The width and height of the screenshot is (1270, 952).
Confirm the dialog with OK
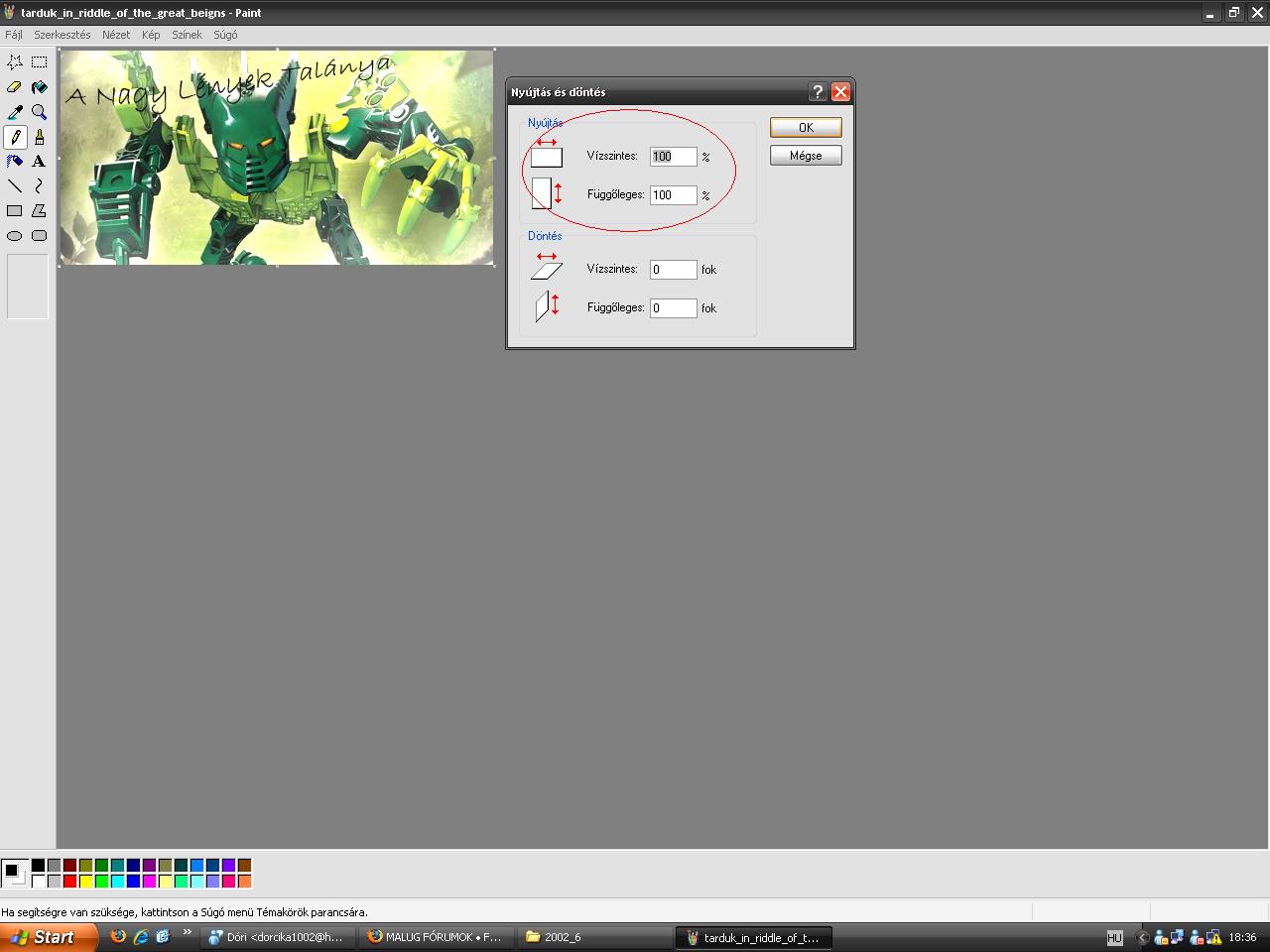(x=806, y=127)
